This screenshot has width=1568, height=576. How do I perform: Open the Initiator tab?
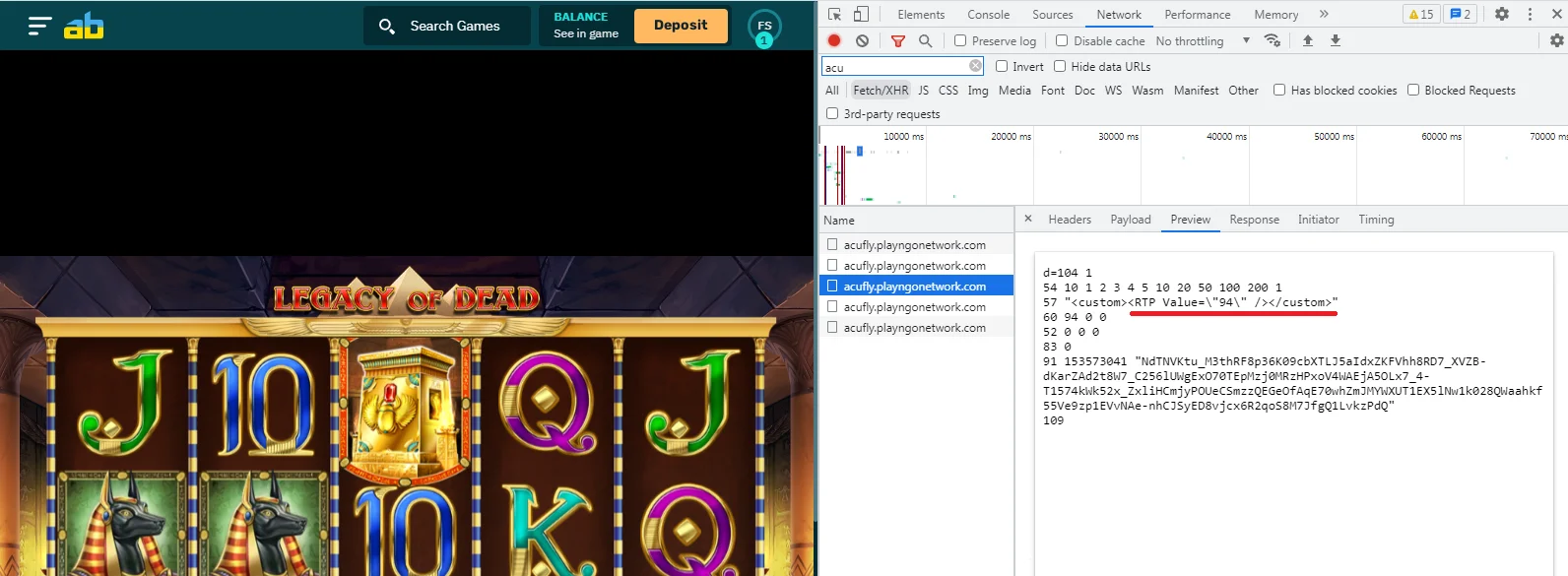coord(1318,220)
